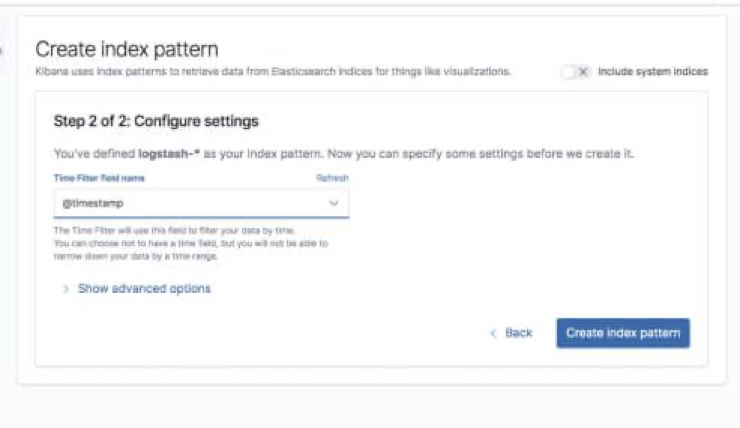Image resolution: width=740 pixels, height=428 pixels.
Task: Open the Time Filter field name dropdown
Action: 202,203
